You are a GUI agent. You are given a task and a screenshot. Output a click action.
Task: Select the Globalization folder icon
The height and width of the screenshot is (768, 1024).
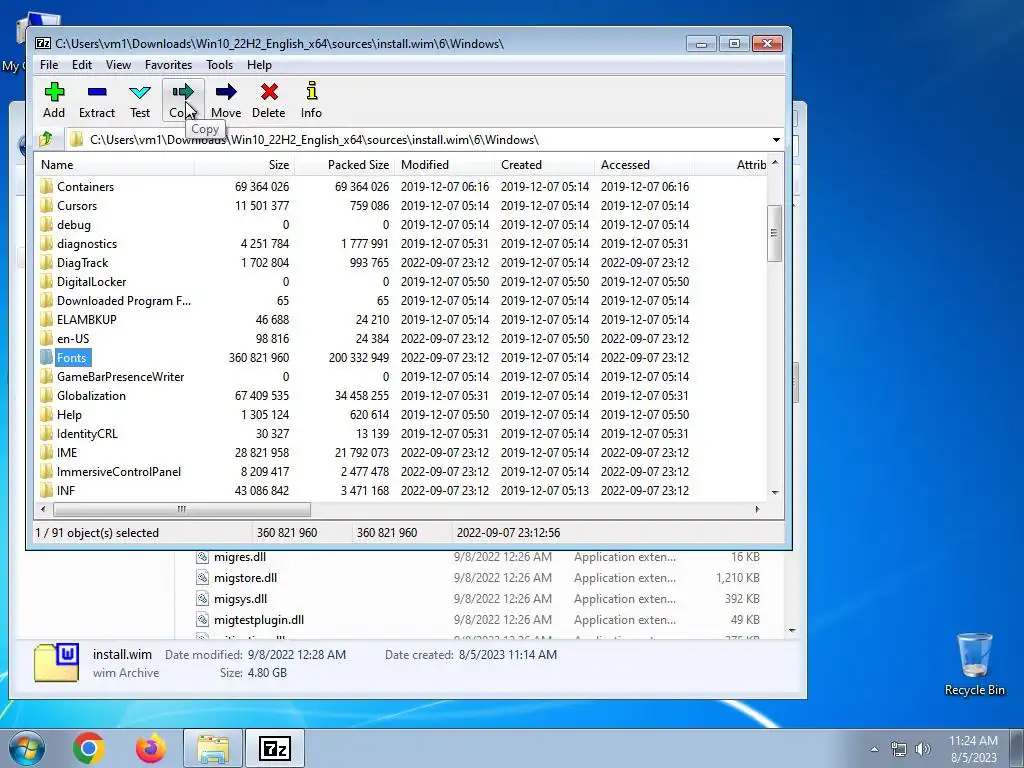pos(46,395)
